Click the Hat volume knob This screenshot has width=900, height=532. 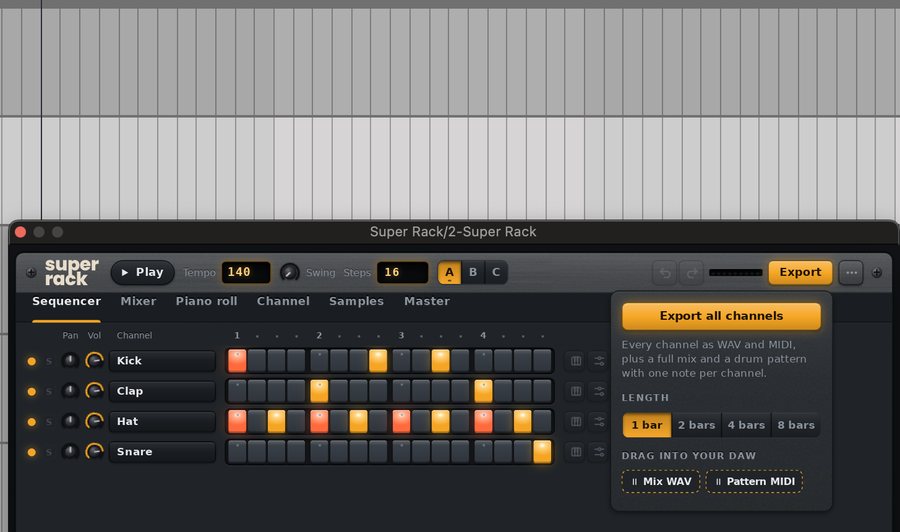(x=94, y=421)
